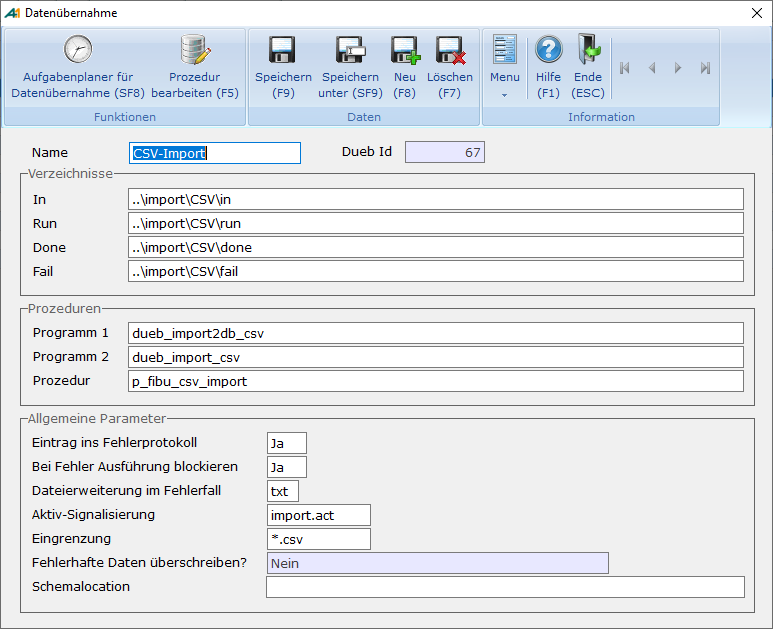Click Fehlerhafte Daten überschreiben field Nein
This screenshot has height=629, width=773.
[x=438, y=563]
